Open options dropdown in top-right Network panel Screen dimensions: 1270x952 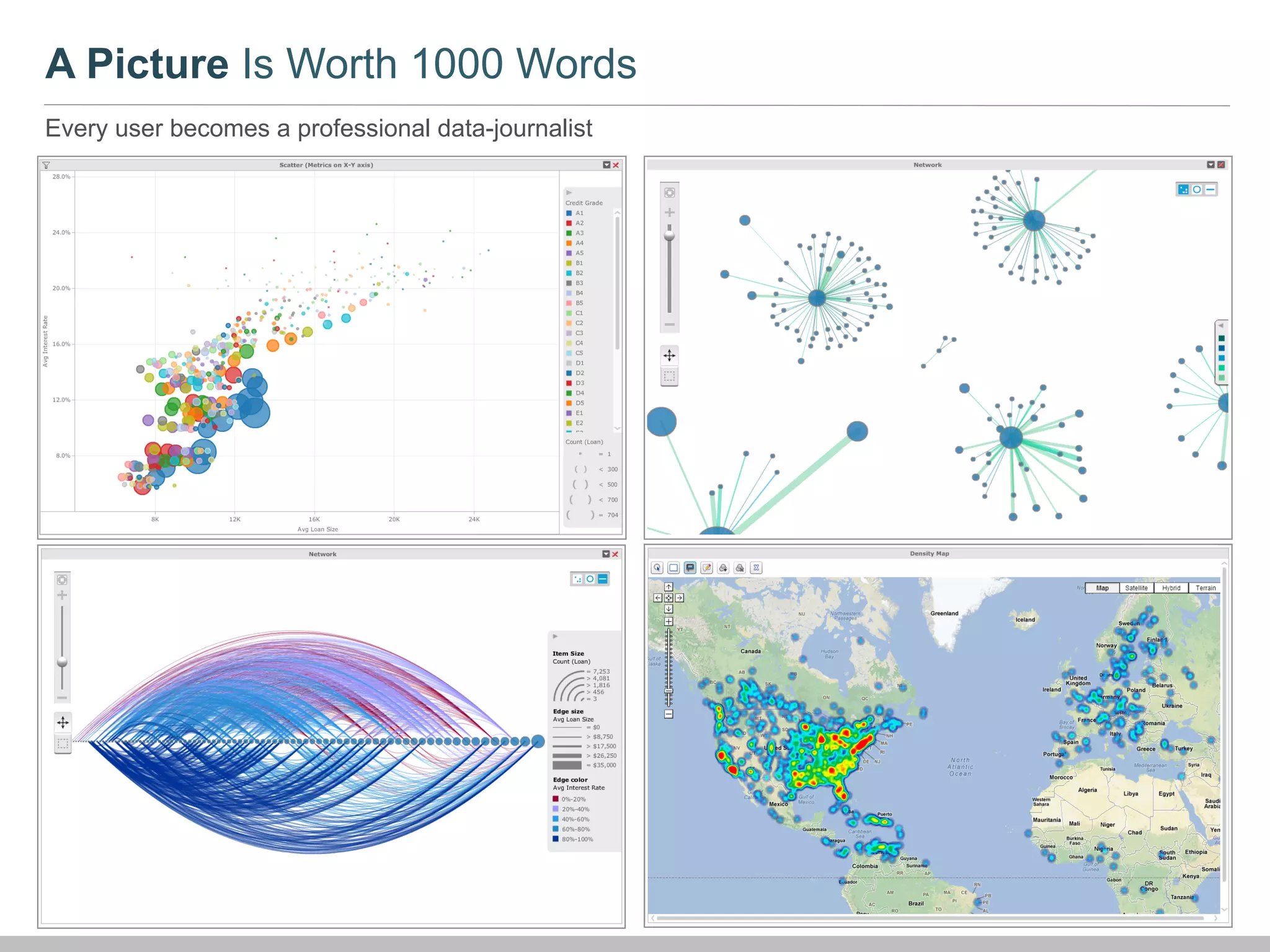[x=1210, y=165]
